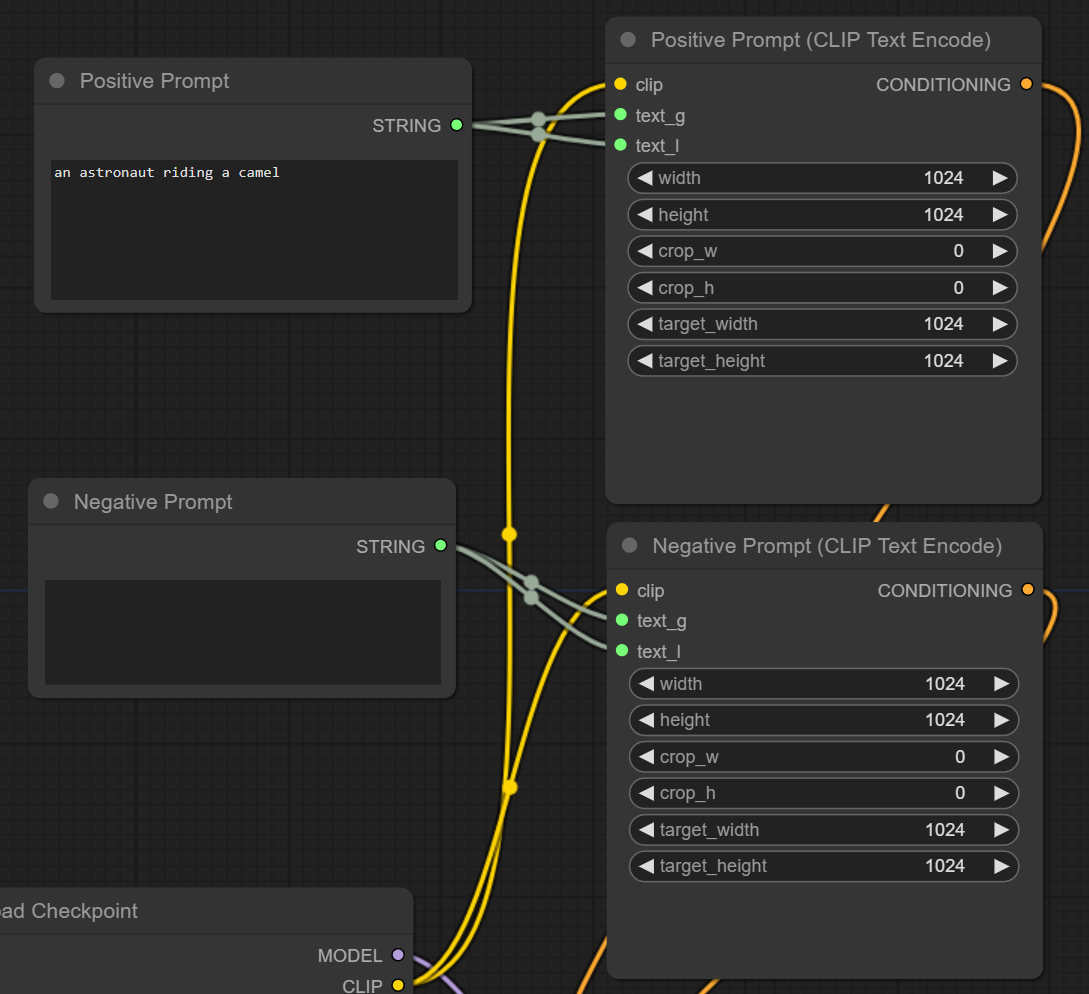
Task: Click the CLIP output port on Load Checkpoint
Action: (x=398, y=986)
